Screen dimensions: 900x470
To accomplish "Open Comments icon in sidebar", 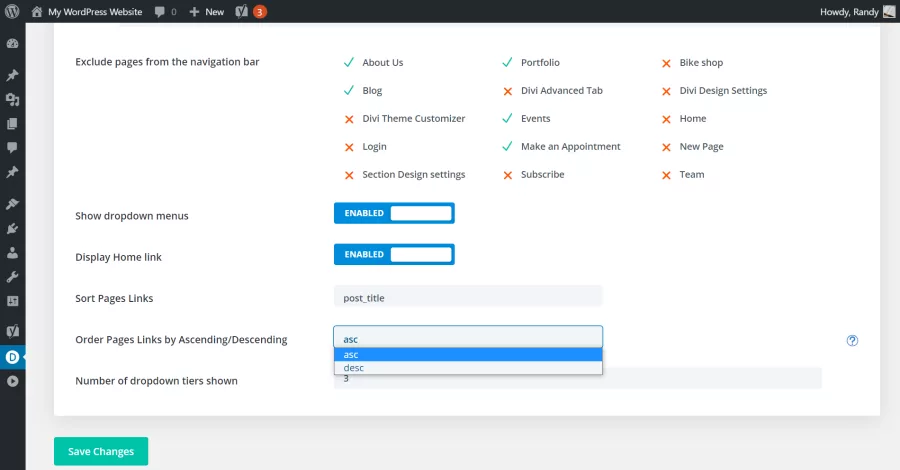I will [x=12, y=147].
